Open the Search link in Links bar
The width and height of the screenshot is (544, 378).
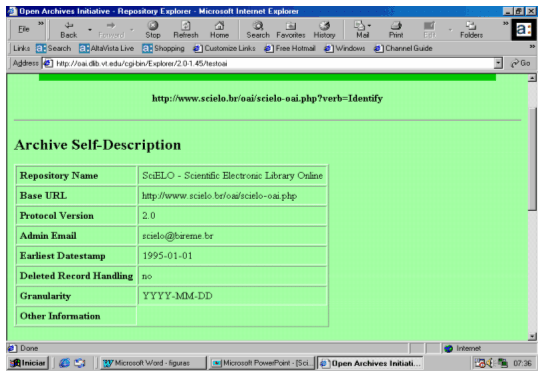(x=53, y=48)
